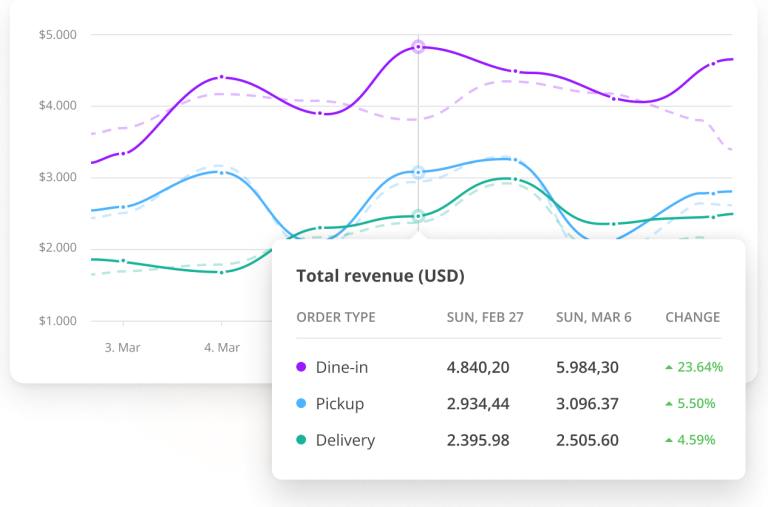Select the Pickup row label
Viewport: 768px width, 507px height.
pyautogui.click(x=339, y=404)
